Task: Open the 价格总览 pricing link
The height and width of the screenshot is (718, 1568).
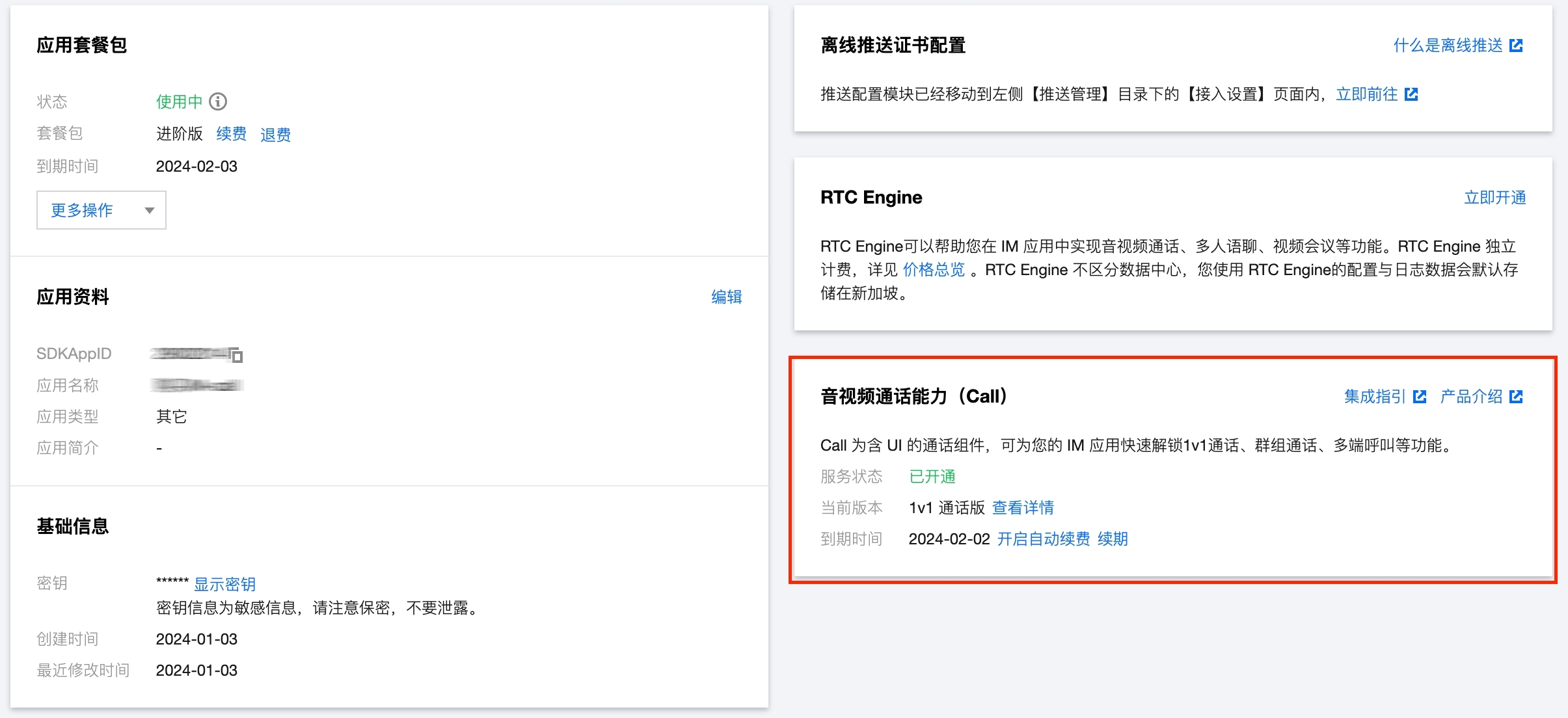Action: click(x=934, y=270)
